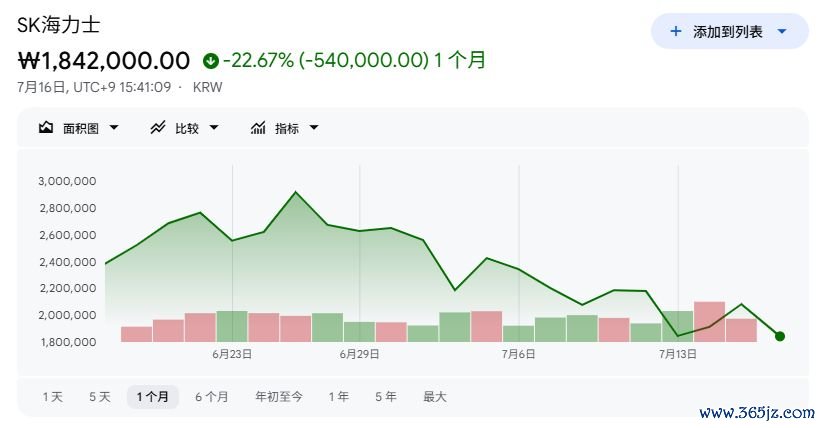The width and height of the screenshot is (822, 428).
Task: Click the 面积图 area chart icon
Action: point(46,127)
